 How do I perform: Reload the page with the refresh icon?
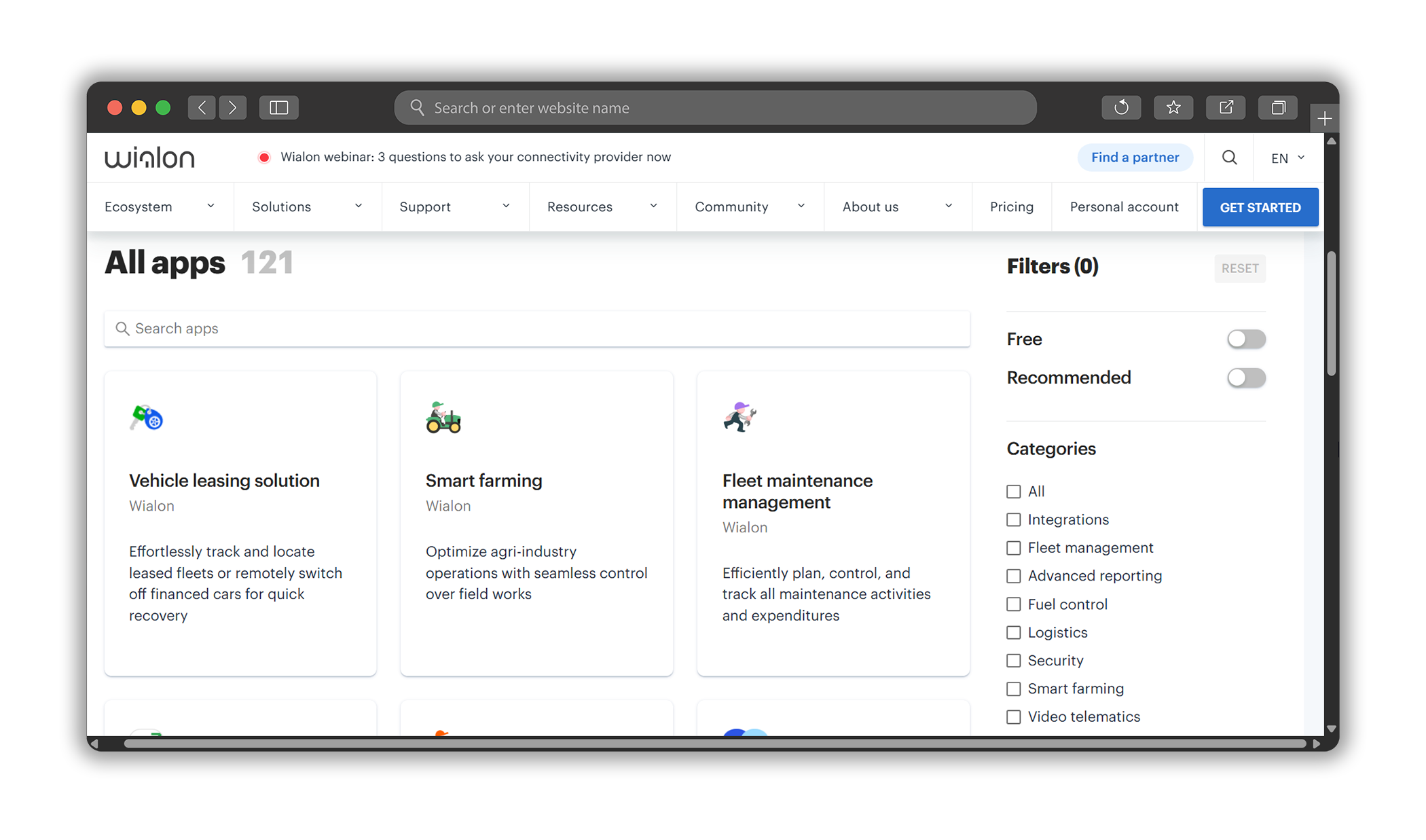tap(1121, 107)
